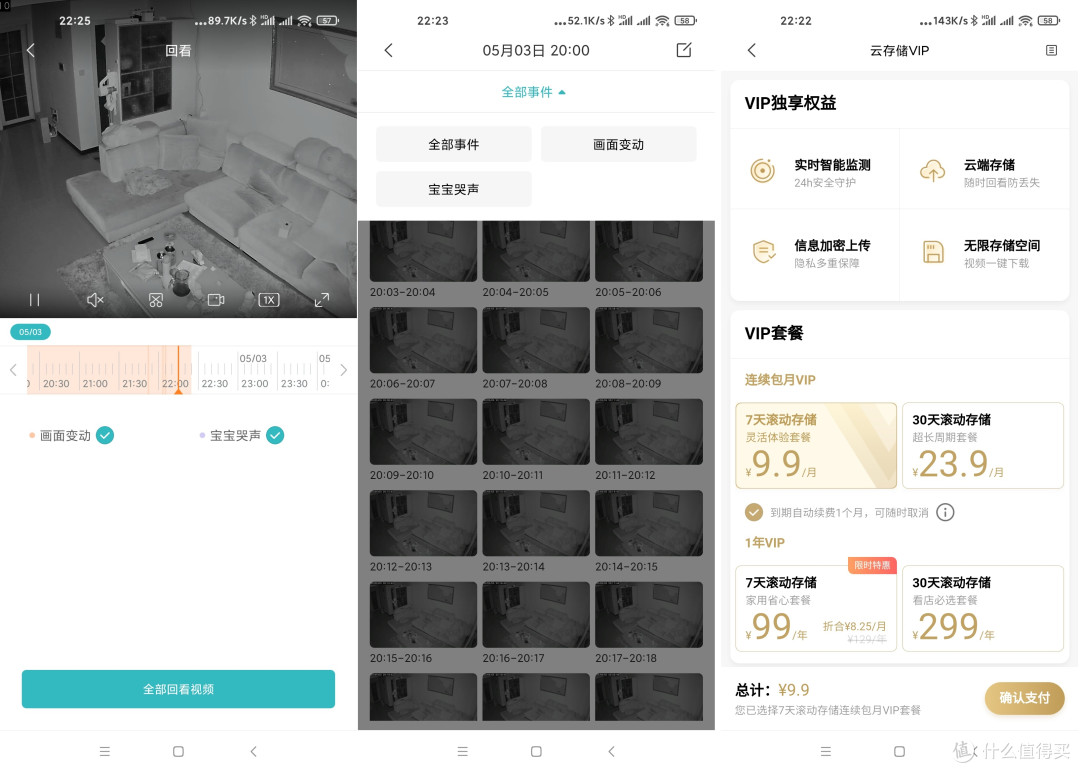Screen dimensions: 1080x773
Task: Tap left phone's Android home navigation icon
Action: click(178, 752)
